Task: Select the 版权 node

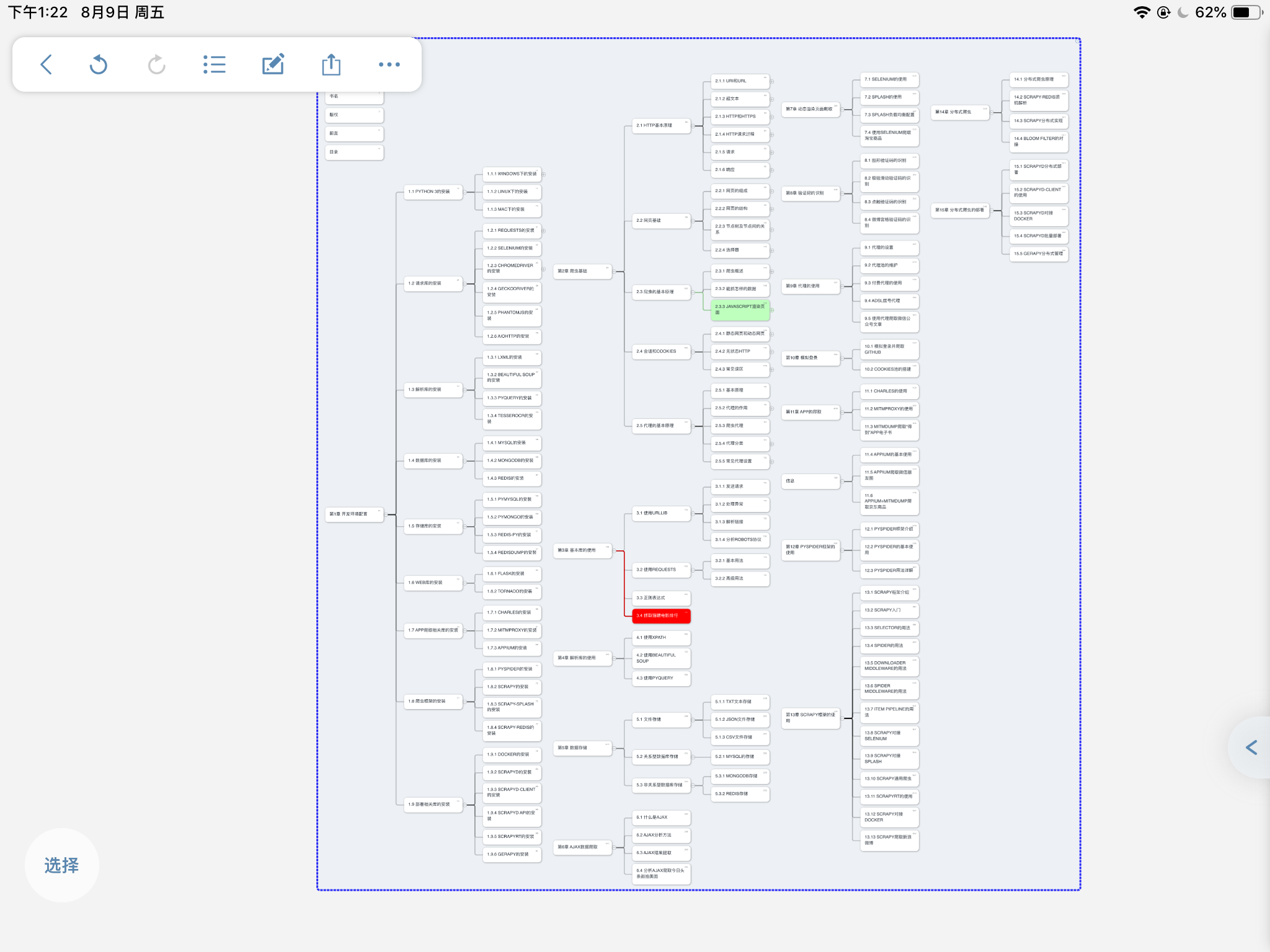Action: (354, 115)
